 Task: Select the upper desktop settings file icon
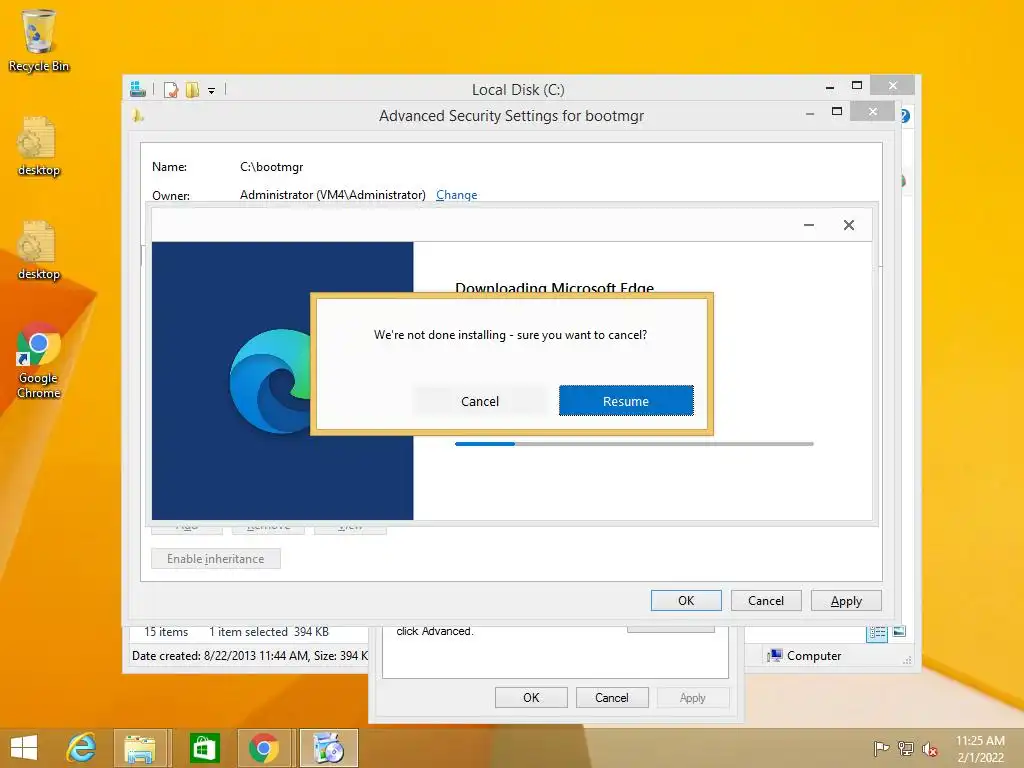click(x=39, y=146)
